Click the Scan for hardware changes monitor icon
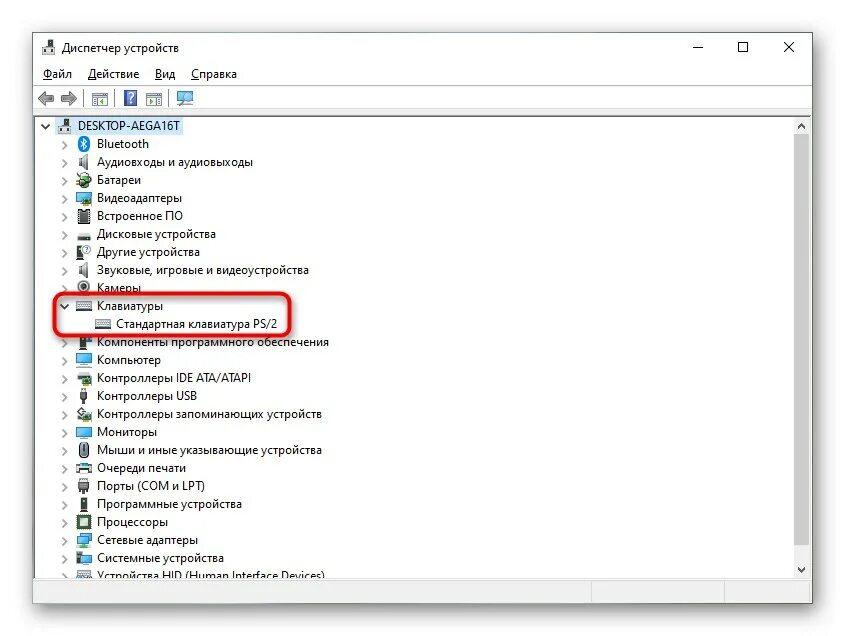The width and height of the screenshot is (845, 636). click(x=185, y=99)
